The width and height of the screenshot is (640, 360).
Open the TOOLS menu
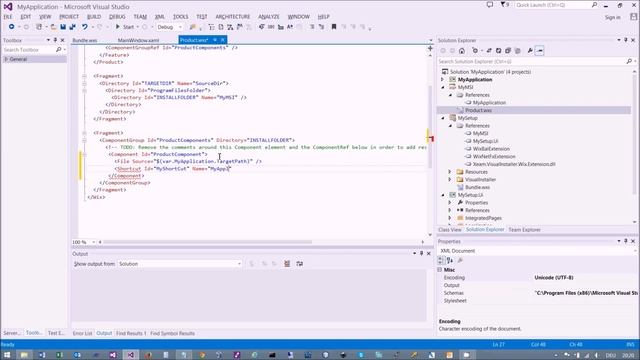coord(180,17)
